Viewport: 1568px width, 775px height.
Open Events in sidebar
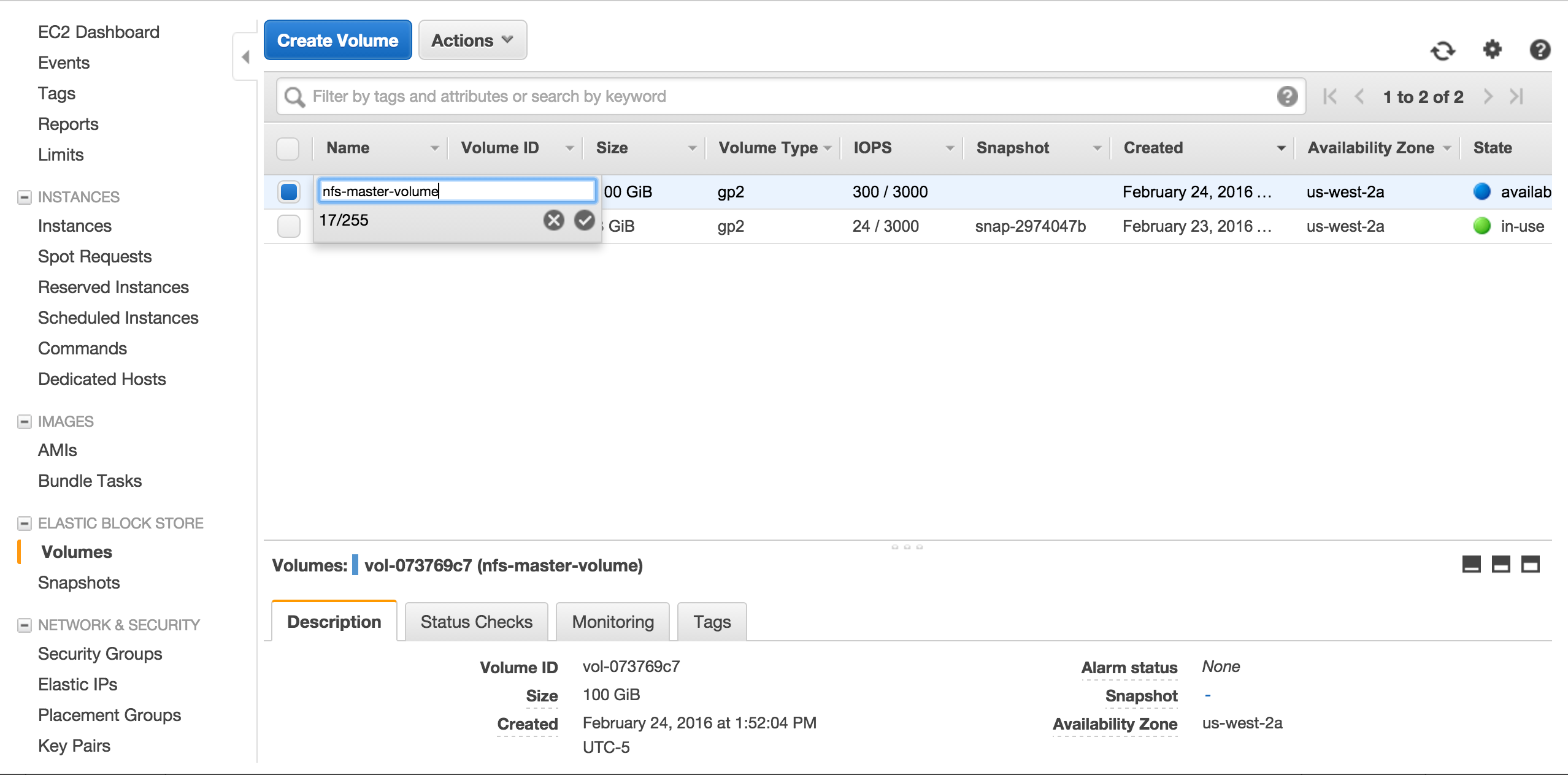(64, 63)
